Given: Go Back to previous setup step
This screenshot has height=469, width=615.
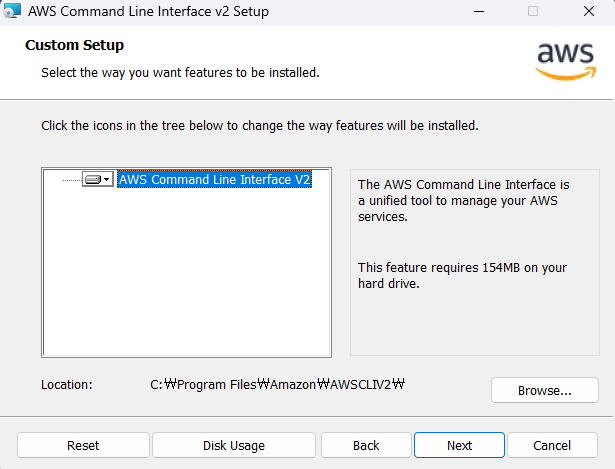Looking at the screenshot, I should (x=366, y=445).
